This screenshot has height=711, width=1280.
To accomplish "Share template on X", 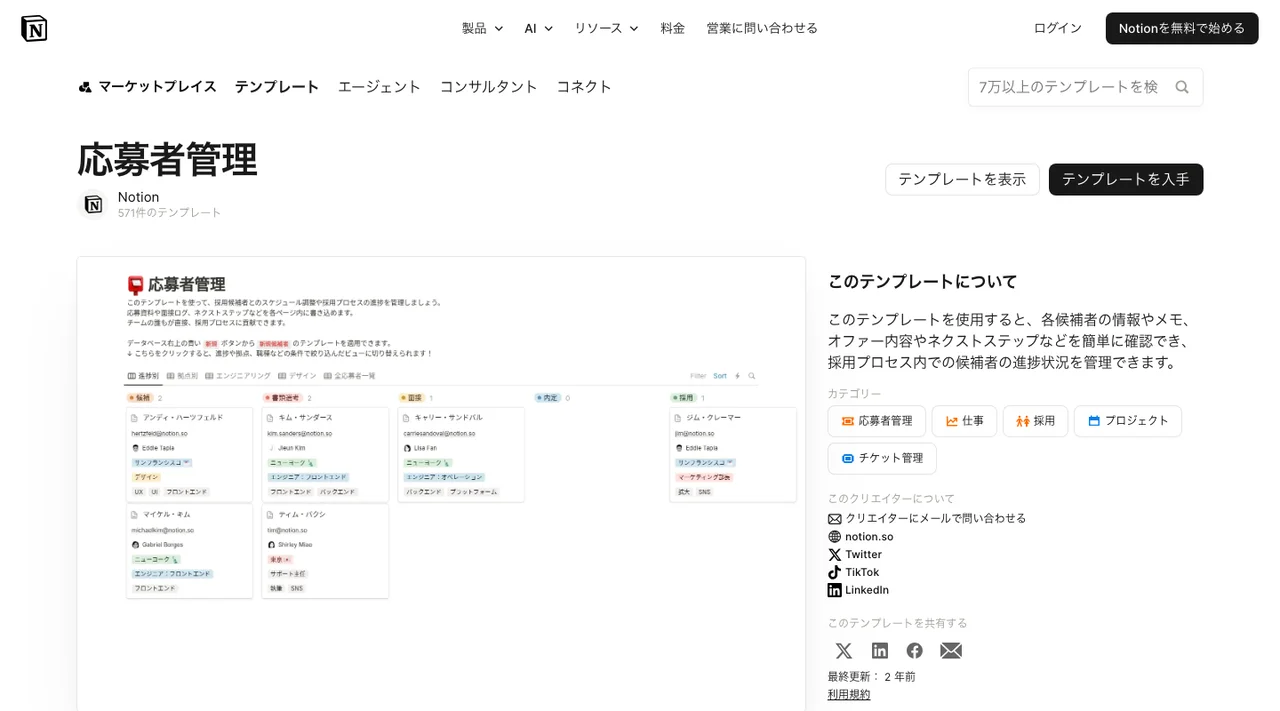I will (x=844, y=651).
